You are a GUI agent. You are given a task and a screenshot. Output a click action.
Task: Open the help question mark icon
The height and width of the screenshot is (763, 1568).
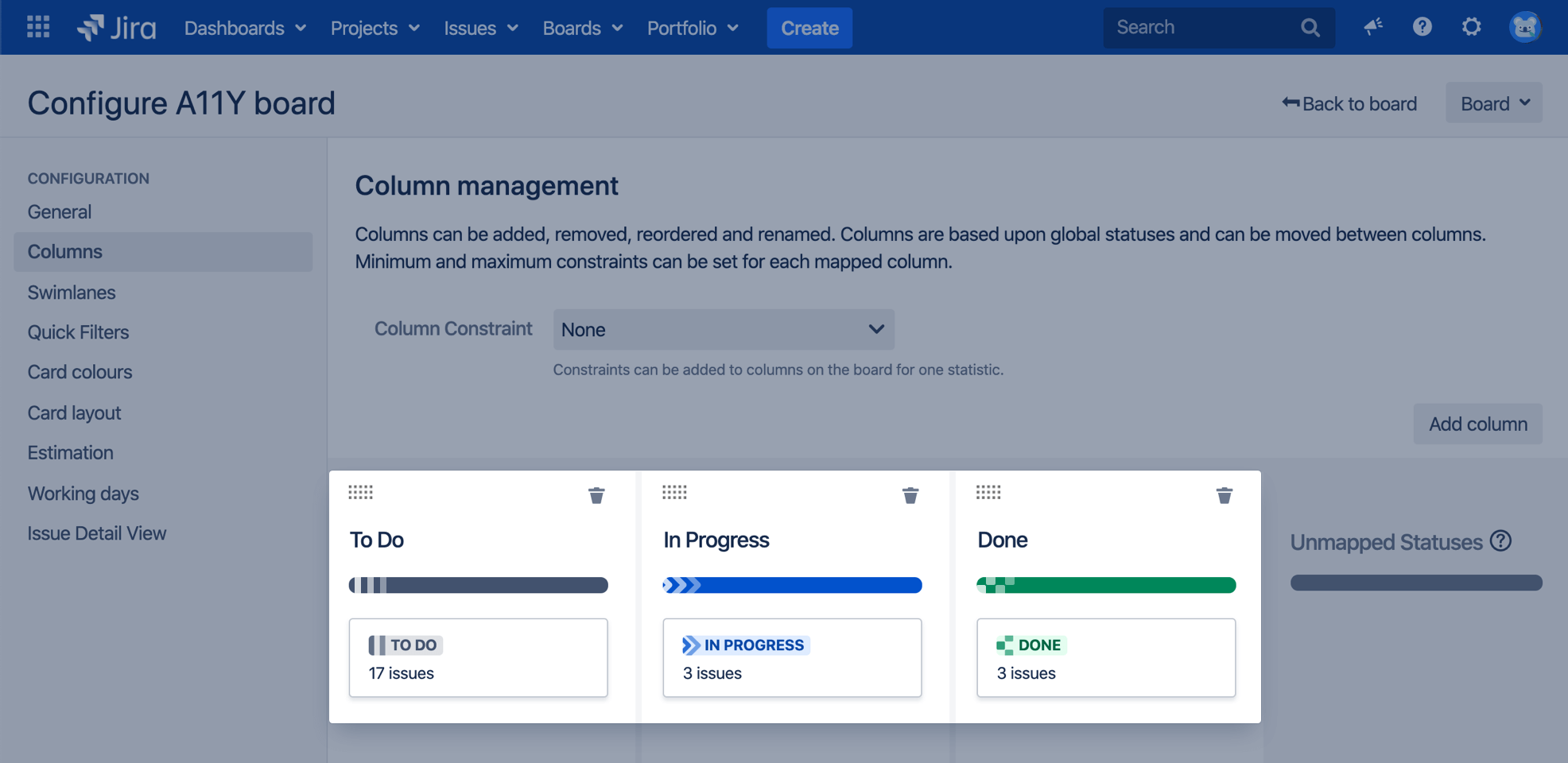pos(1422,27)
